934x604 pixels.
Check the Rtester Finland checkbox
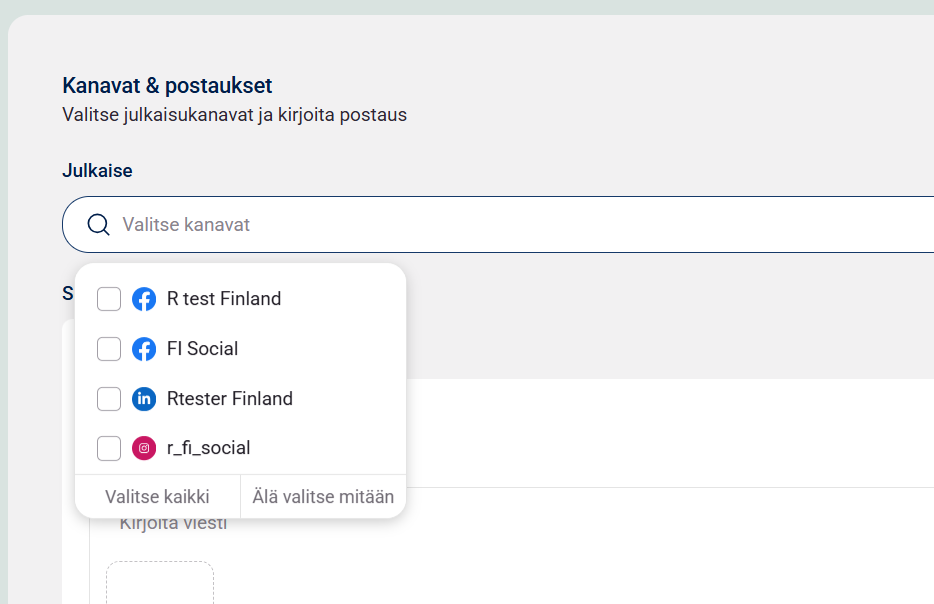[109, 399]
